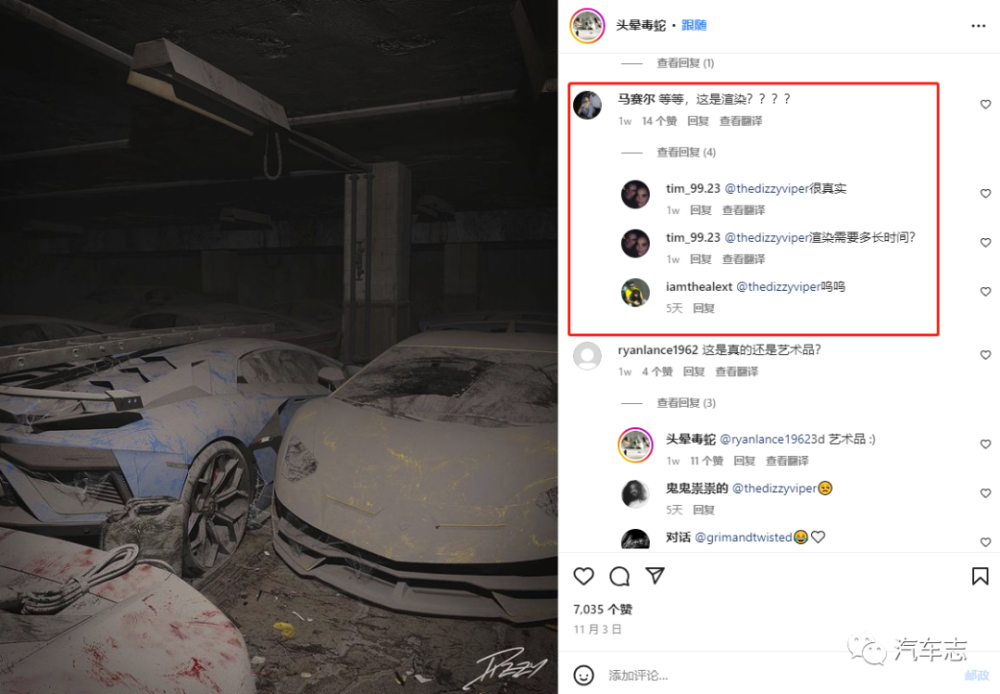Expand 查看回复 (1) replies at top
This screenshot has height=694, width=1000.
coord(686,63)
